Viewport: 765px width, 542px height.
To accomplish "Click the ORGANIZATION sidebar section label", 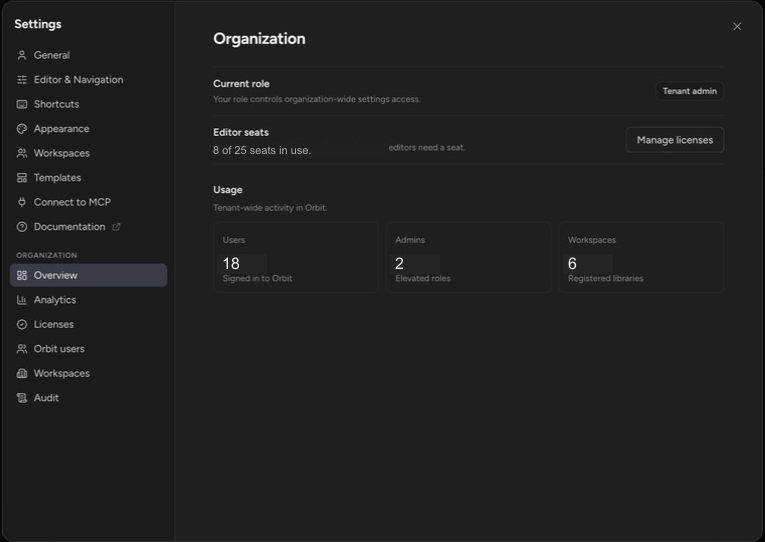I will tap(46, 255).
